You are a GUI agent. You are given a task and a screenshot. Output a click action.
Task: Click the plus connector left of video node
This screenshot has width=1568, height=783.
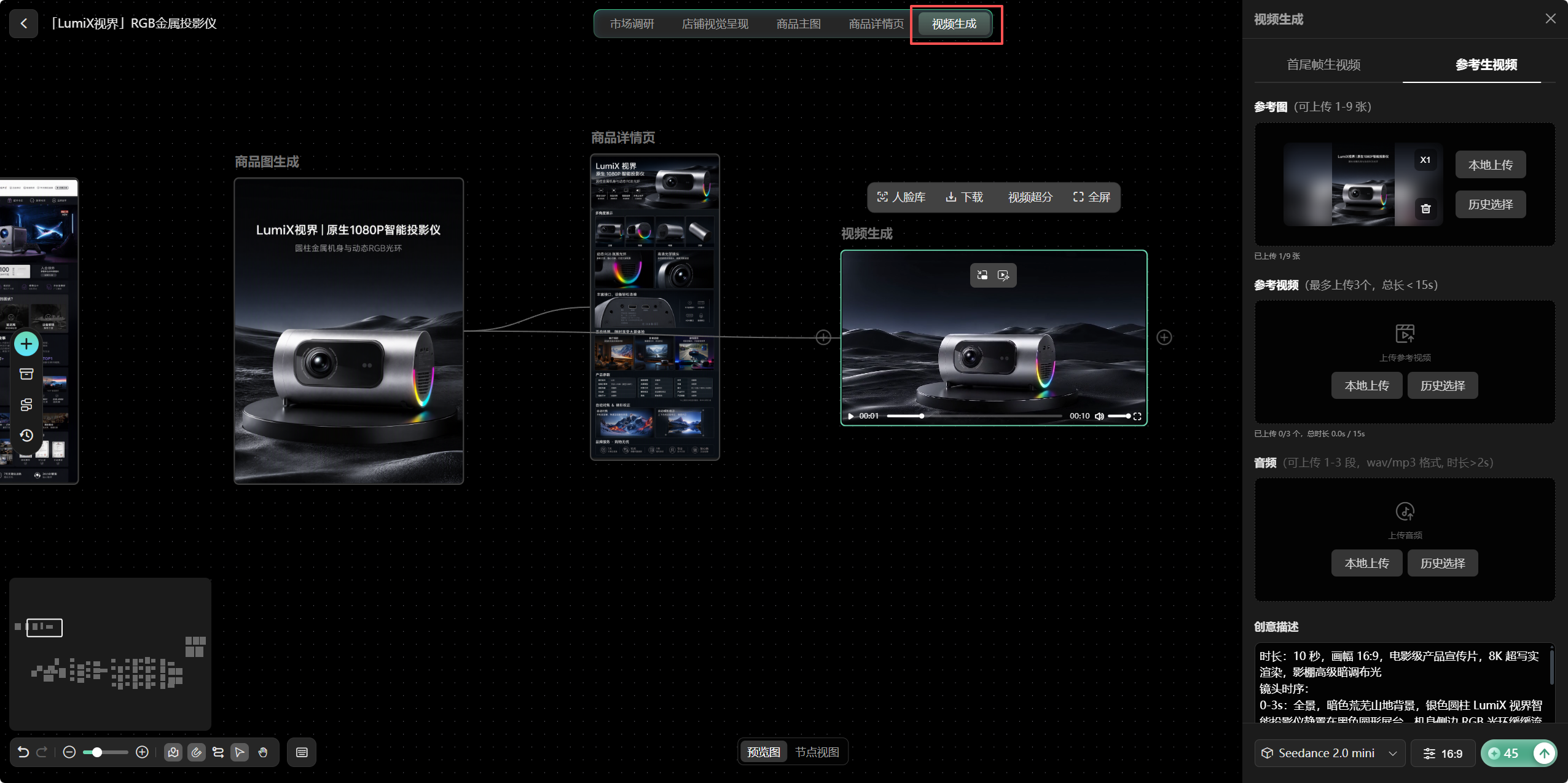[824, 337]
